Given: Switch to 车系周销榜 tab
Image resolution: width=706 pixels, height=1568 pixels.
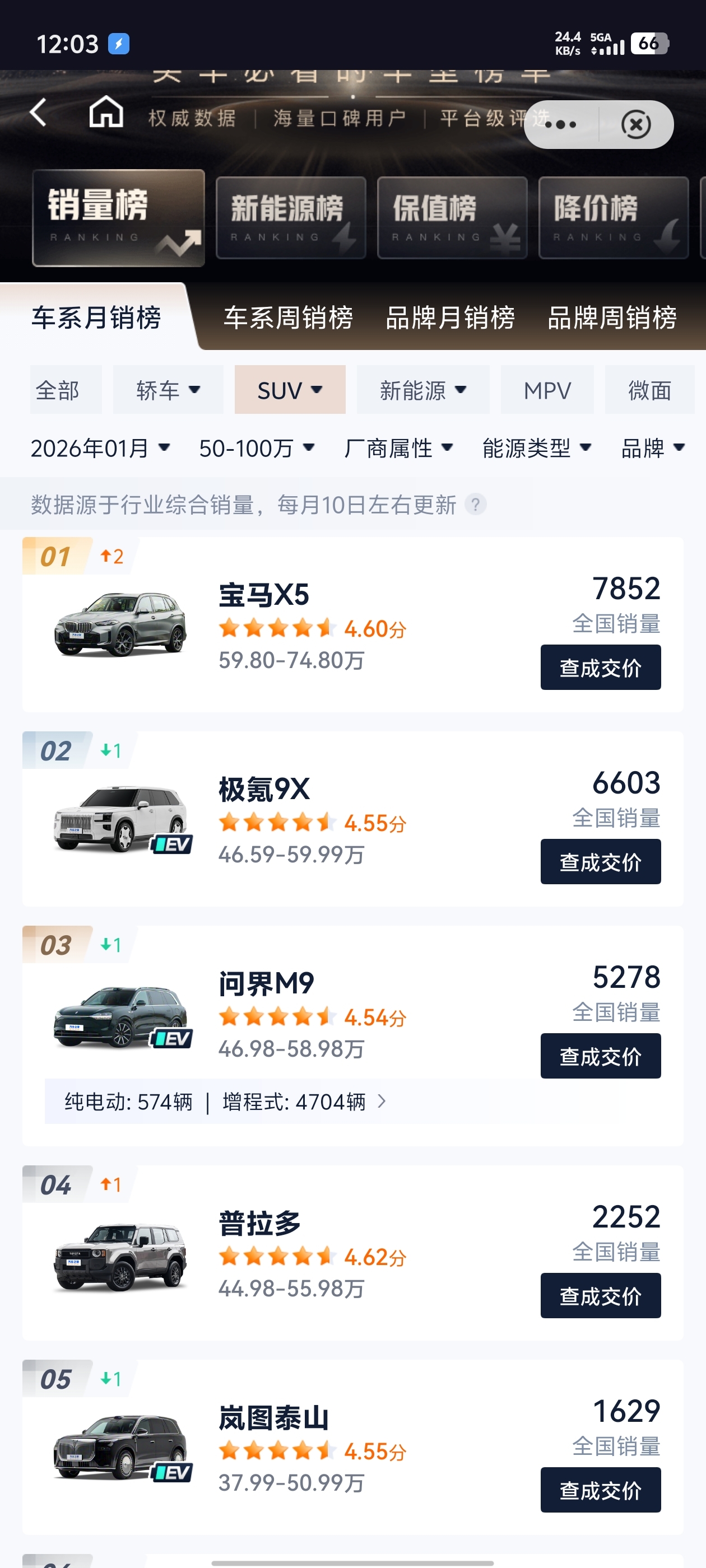Looking at the screenshot, I should coord(288,318).
